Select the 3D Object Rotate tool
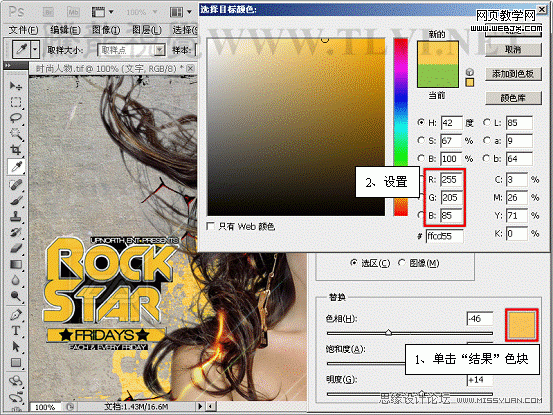Screen dimensions: 553x415 pyautogui.click(x=16, y=381)
